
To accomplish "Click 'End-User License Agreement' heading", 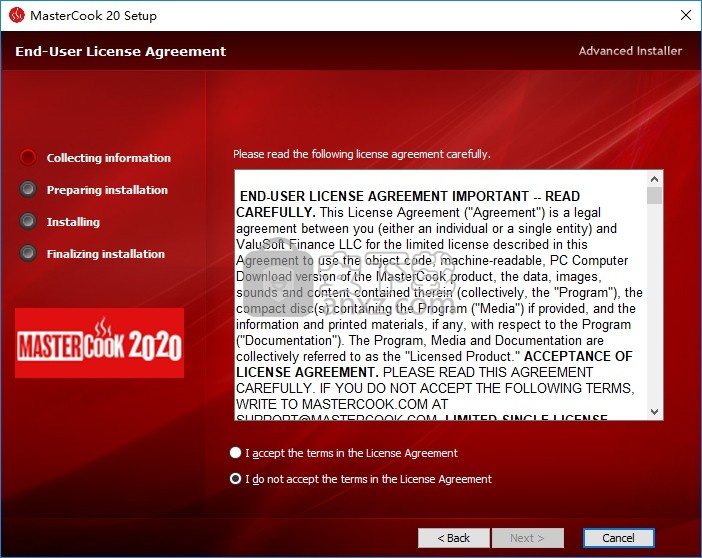I will 120,52.
